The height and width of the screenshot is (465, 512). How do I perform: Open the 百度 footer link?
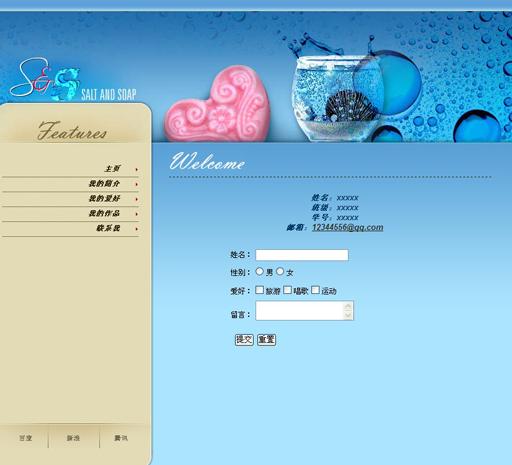point(25,438)
